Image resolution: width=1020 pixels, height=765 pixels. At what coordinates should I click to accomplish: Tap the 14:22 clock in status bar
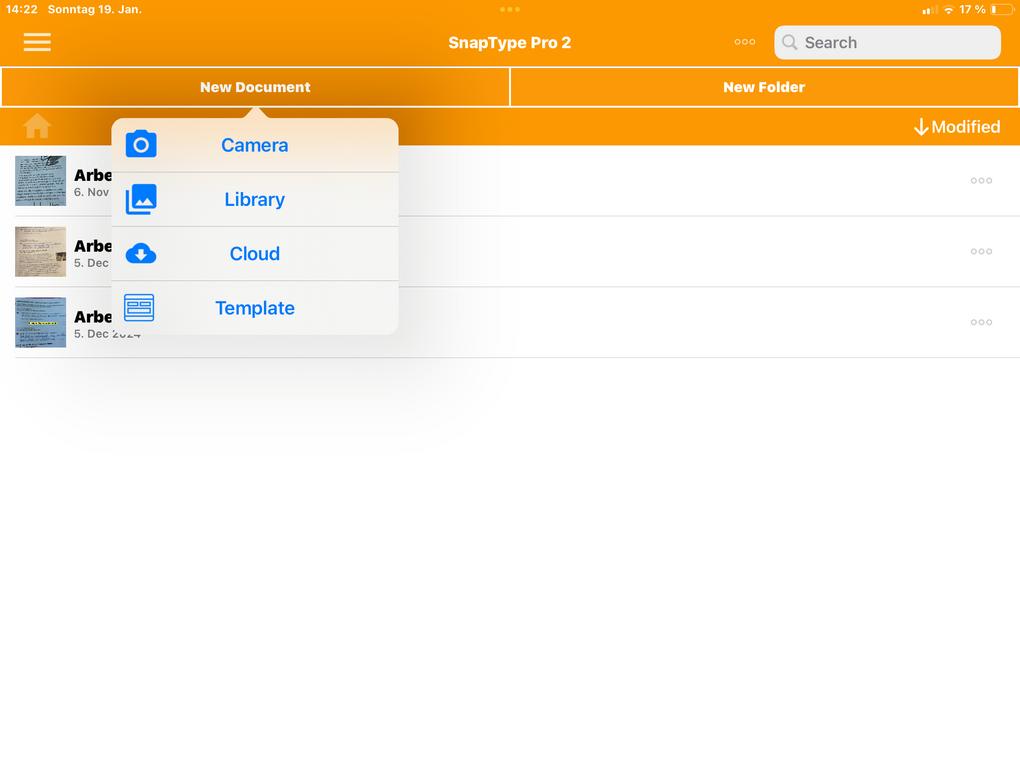(x=21, y=10)
